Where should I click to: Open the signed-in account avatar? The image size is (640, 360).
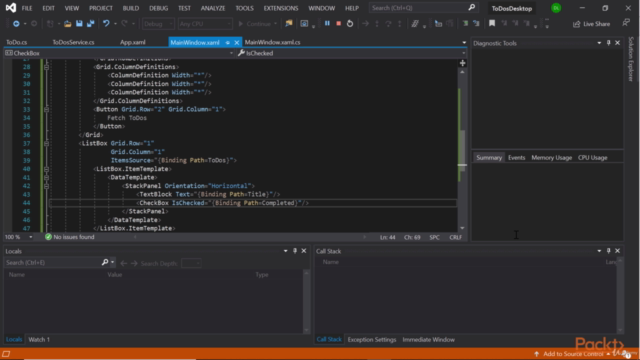[x=556, y=8]
